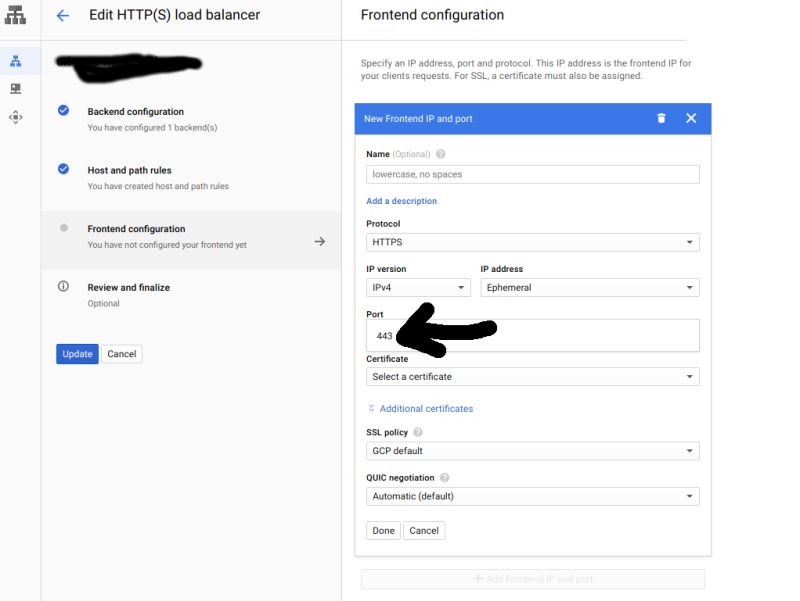
Task: Select the highlighted load balancing sidebar icon
Action: point(14,60)
